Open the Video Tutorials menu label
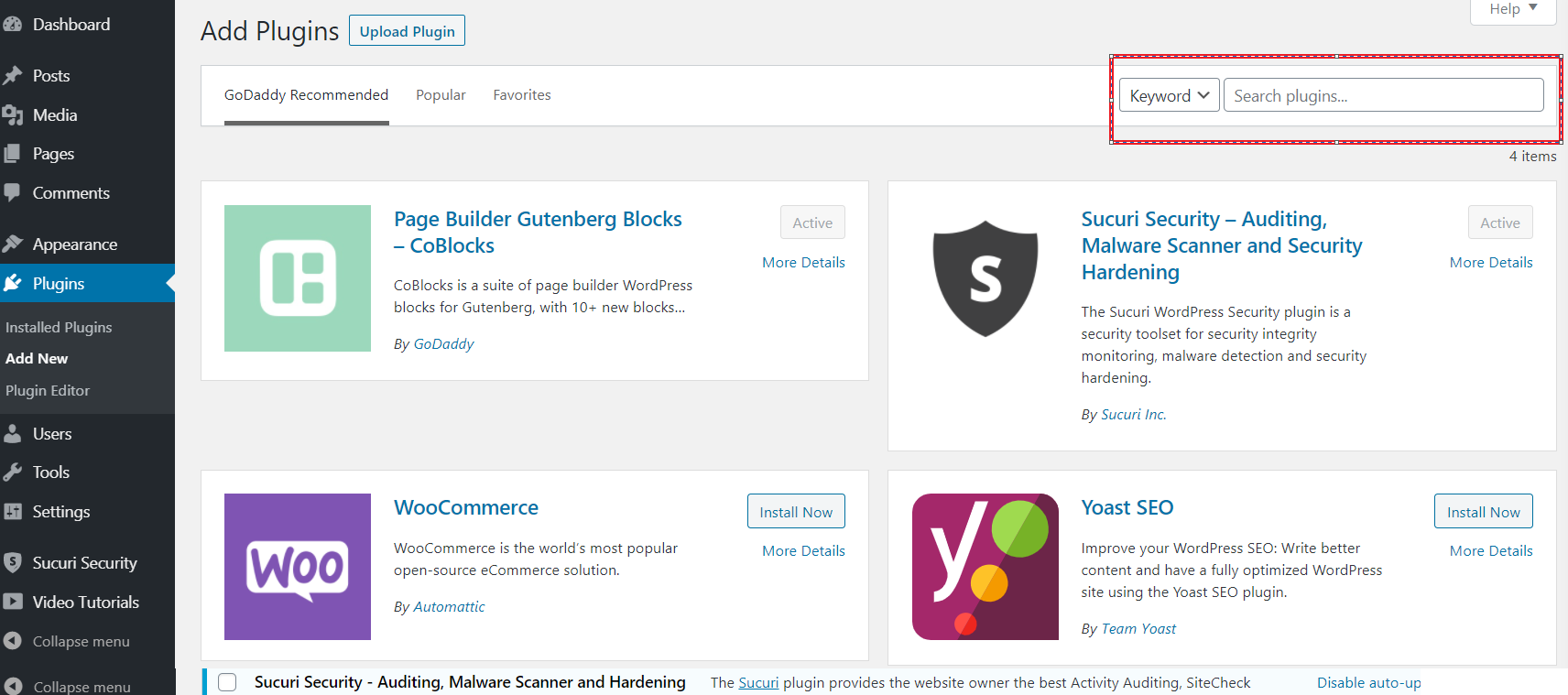Screen dimensions: 1568x695 point(86,603)
